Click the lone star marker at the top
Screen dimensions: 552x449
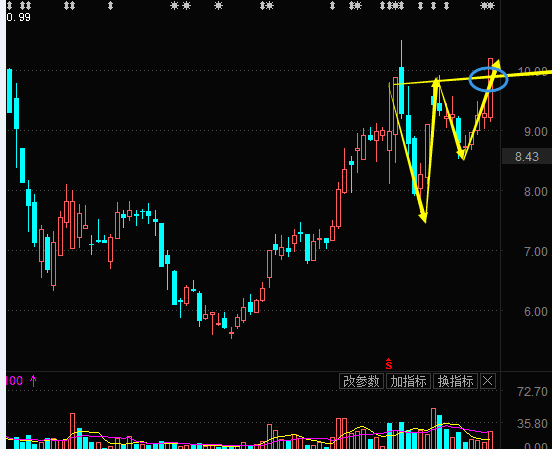click(x=218, y=5)
